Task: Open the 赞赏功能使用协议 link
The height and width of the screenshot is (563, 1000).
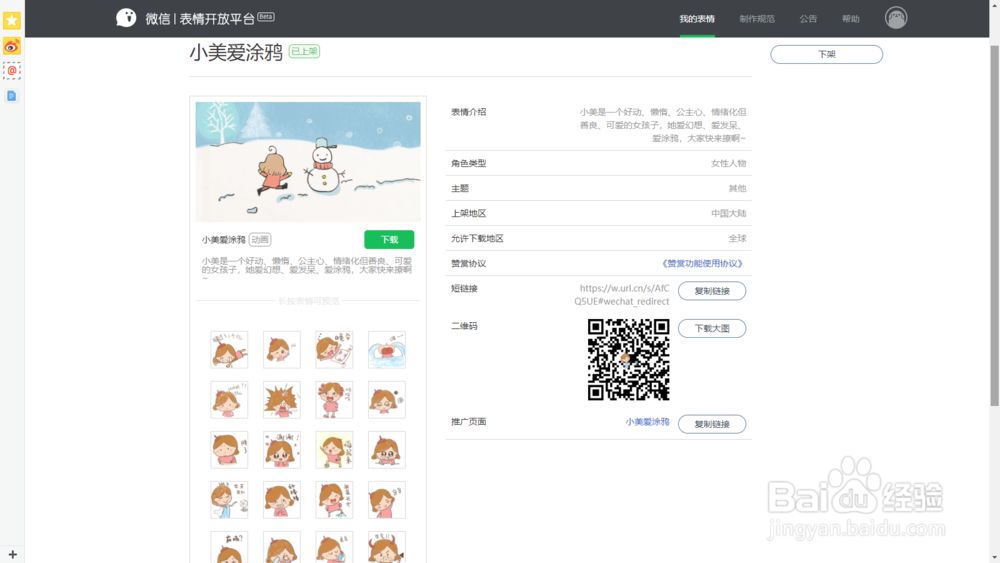Action: (x=702, y=263)
